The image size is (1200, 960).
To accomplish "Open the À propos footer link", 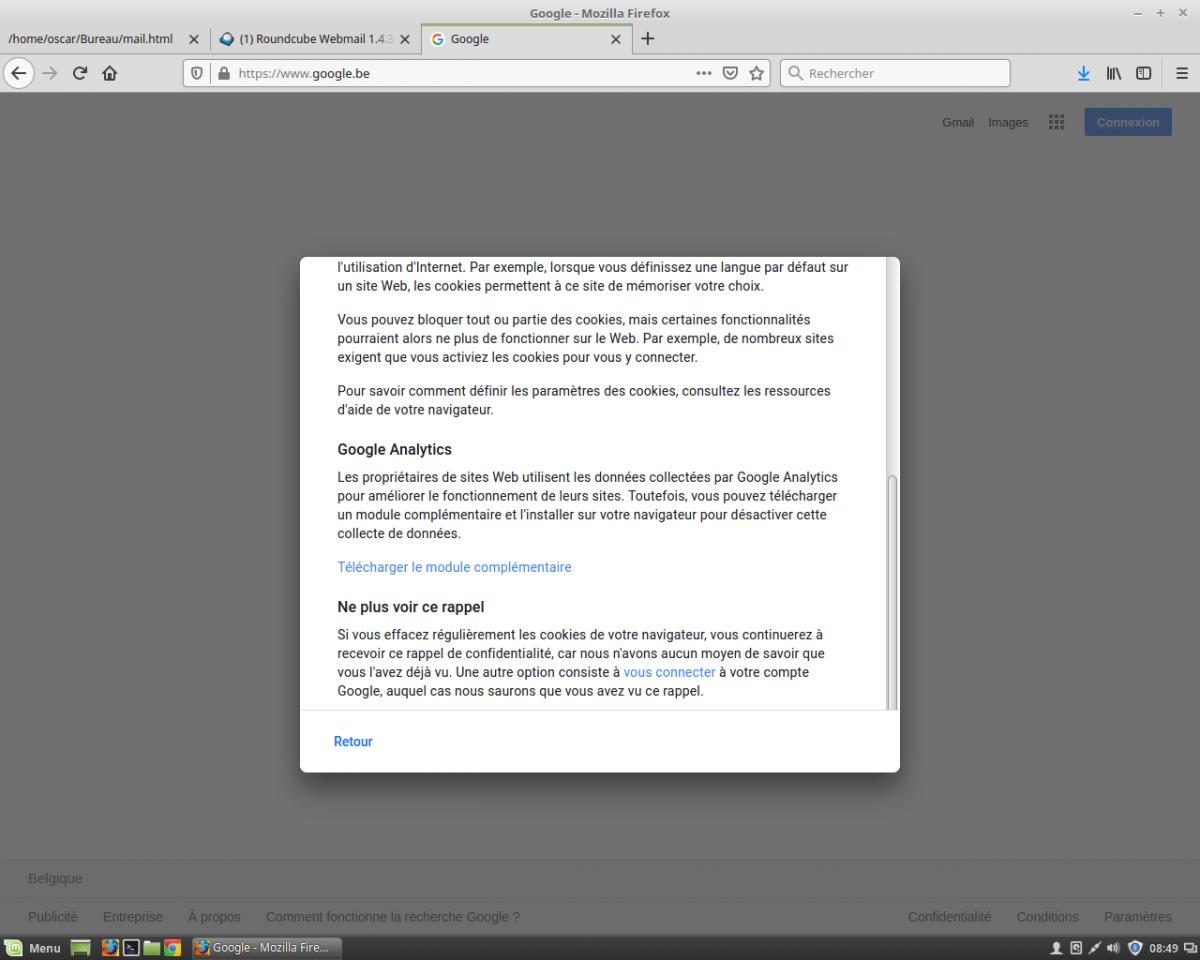I will (x=214, y=916).
